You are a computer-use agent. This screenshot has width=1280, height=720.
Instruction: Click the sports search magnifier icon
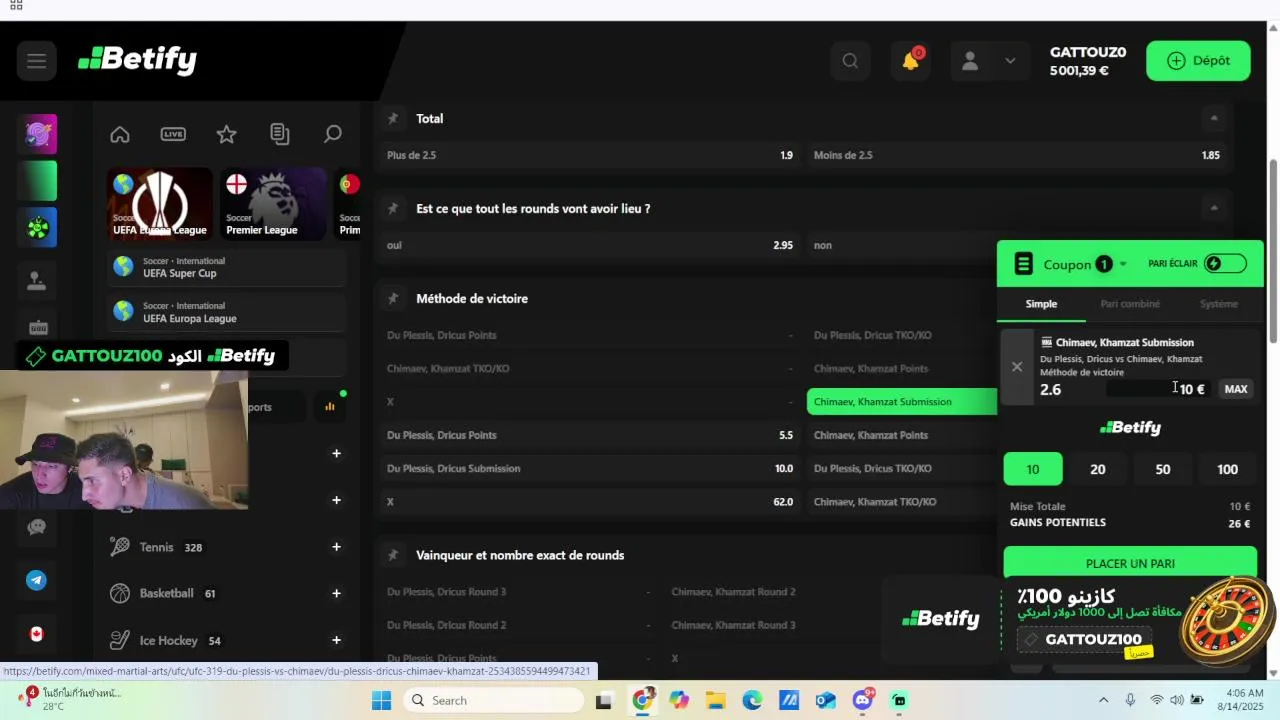333,134
